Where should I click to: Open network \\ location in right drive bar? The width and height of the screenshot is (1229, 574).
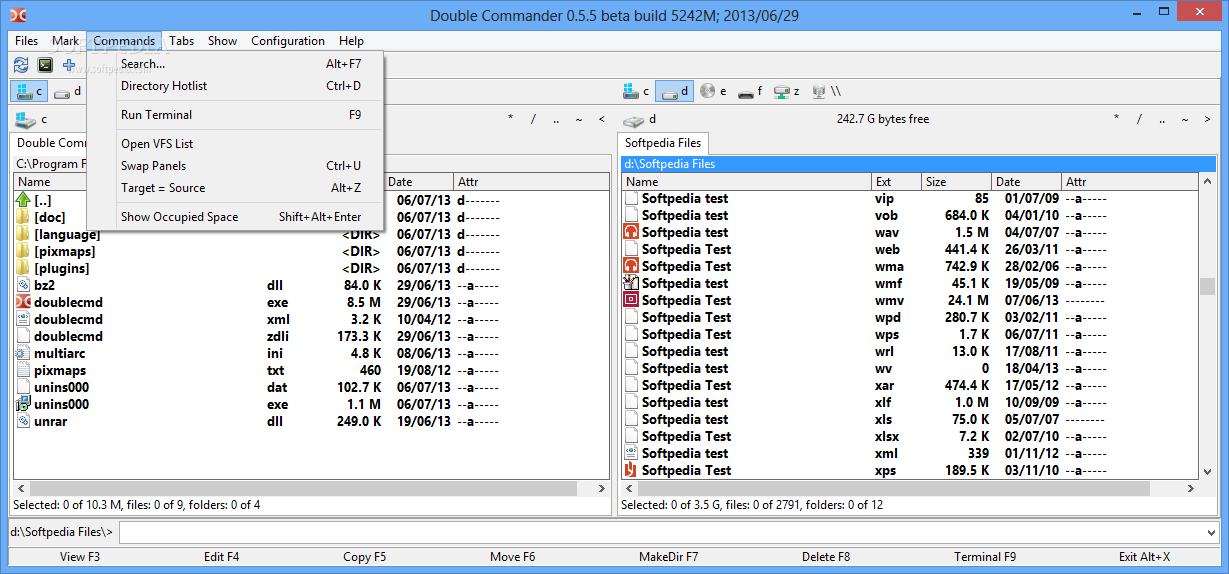[x=826, y=92]
